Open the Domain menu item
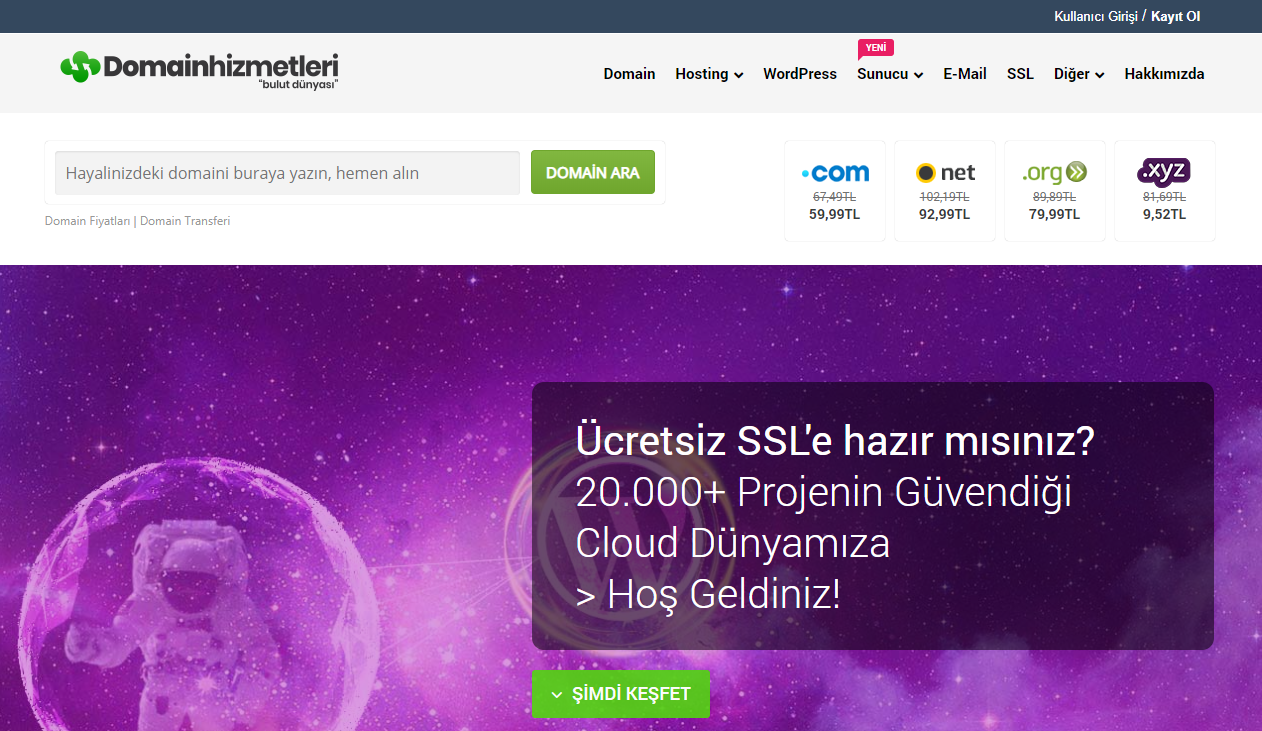This screenshot has height=731, width=1262. [x=629, y=74]
